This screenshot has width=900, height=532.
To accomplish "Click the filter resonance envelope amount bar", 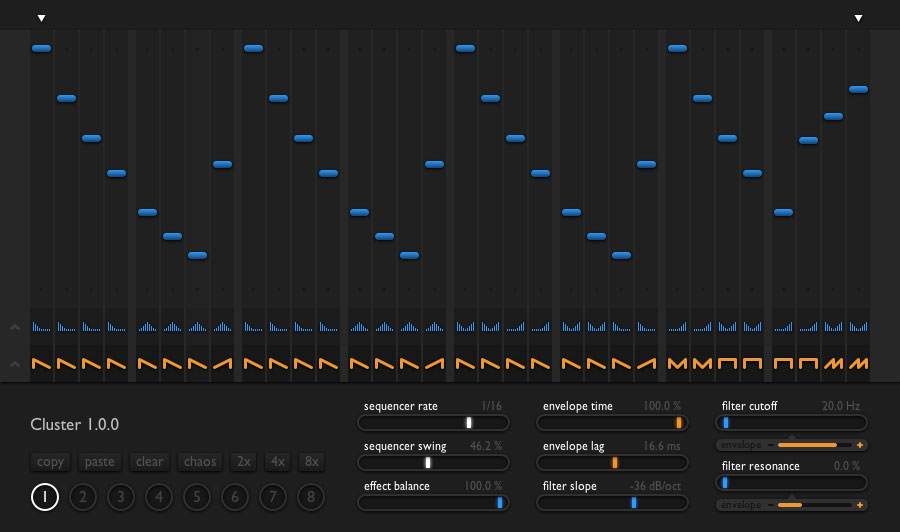I will [x=815, y=505].
